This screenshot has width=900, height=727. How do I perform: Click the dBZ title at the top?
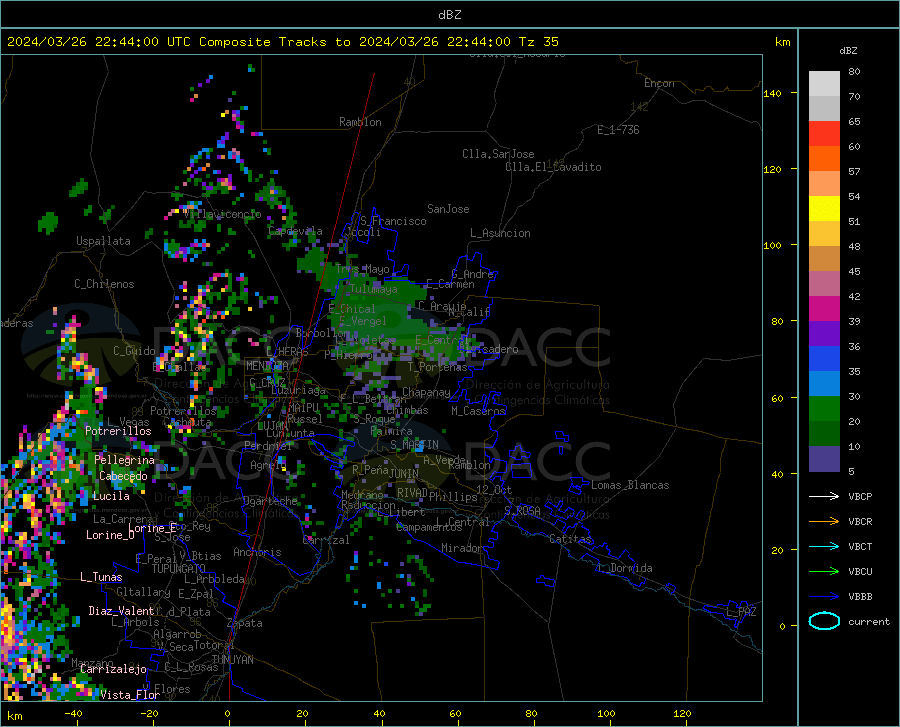click(x=449, y=15)
